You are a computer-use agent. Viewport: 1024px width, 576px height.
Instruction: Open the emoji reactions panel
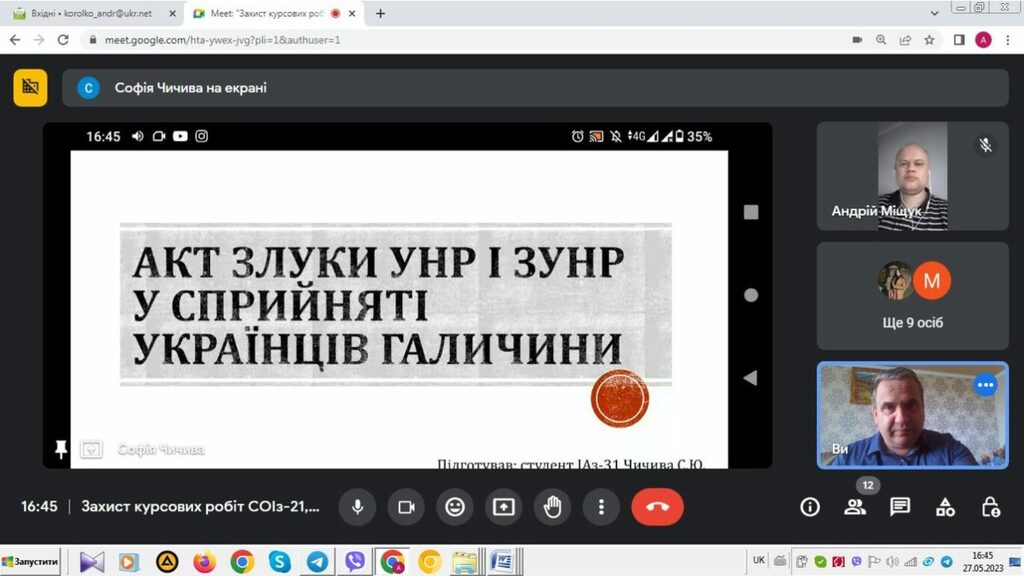(455, 507)
